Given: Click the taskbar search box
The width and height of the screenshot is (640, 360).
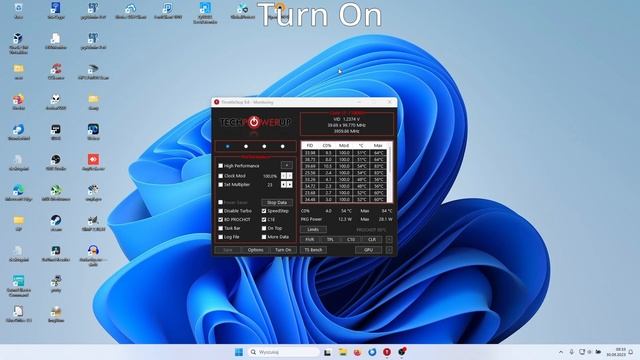Looking at the screenshot, I should [x=284, y=352].
